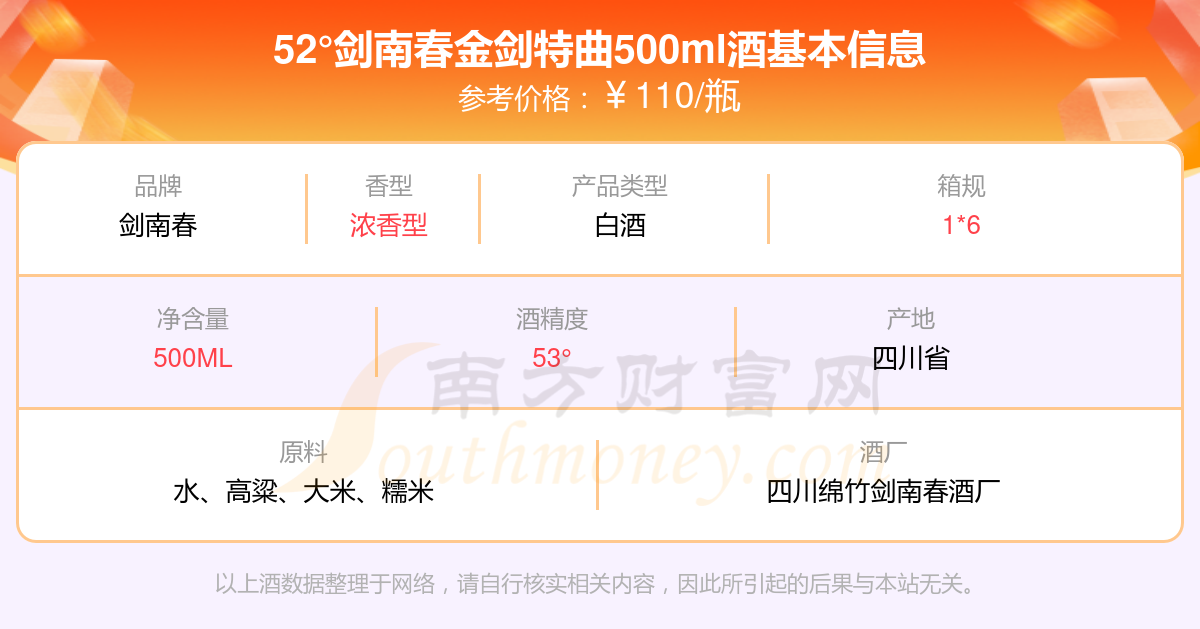
Task: Select the product type value 白酒
Action: [x=620, y=225]
